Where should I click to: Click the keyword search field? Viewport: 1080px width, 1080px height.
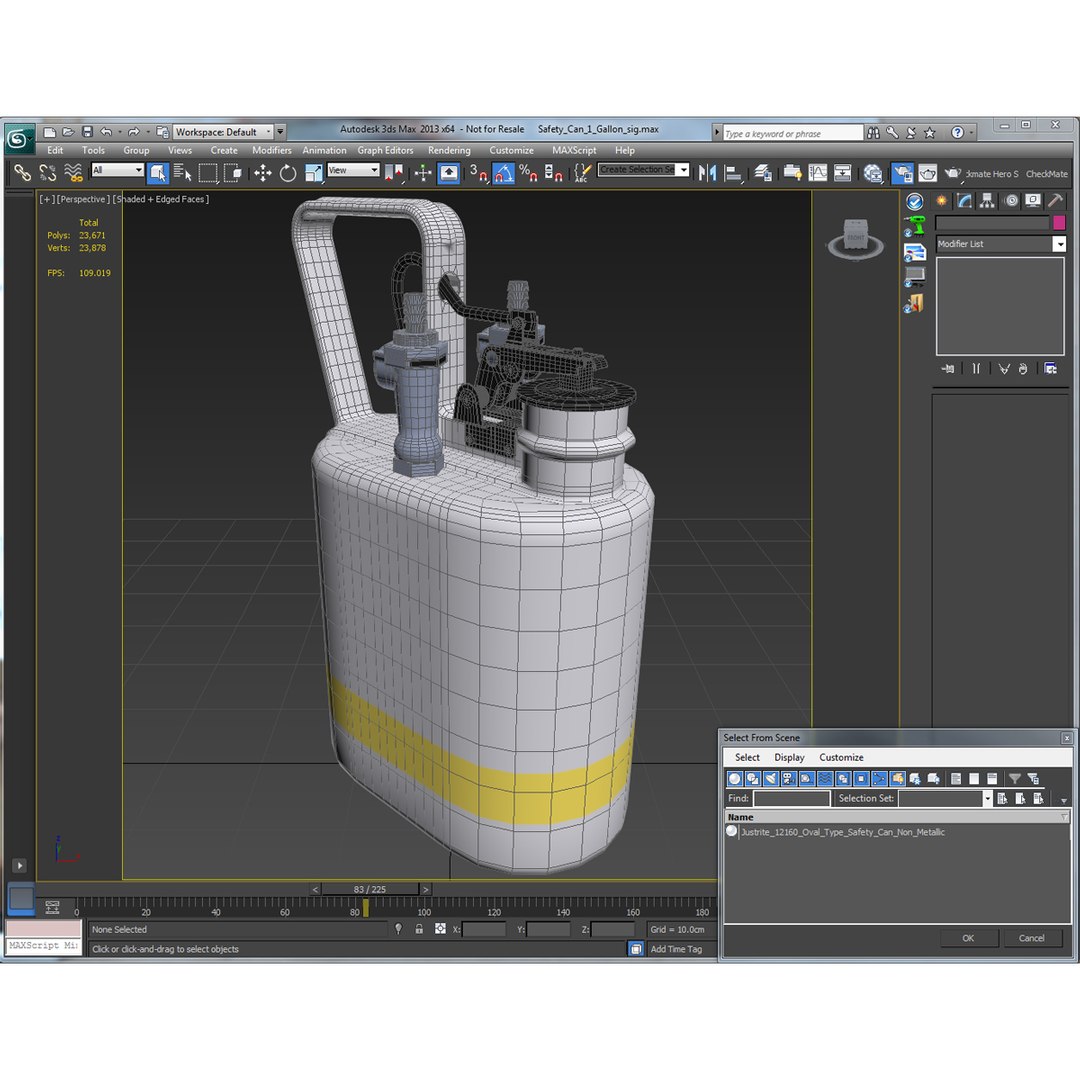coord(792,134)
